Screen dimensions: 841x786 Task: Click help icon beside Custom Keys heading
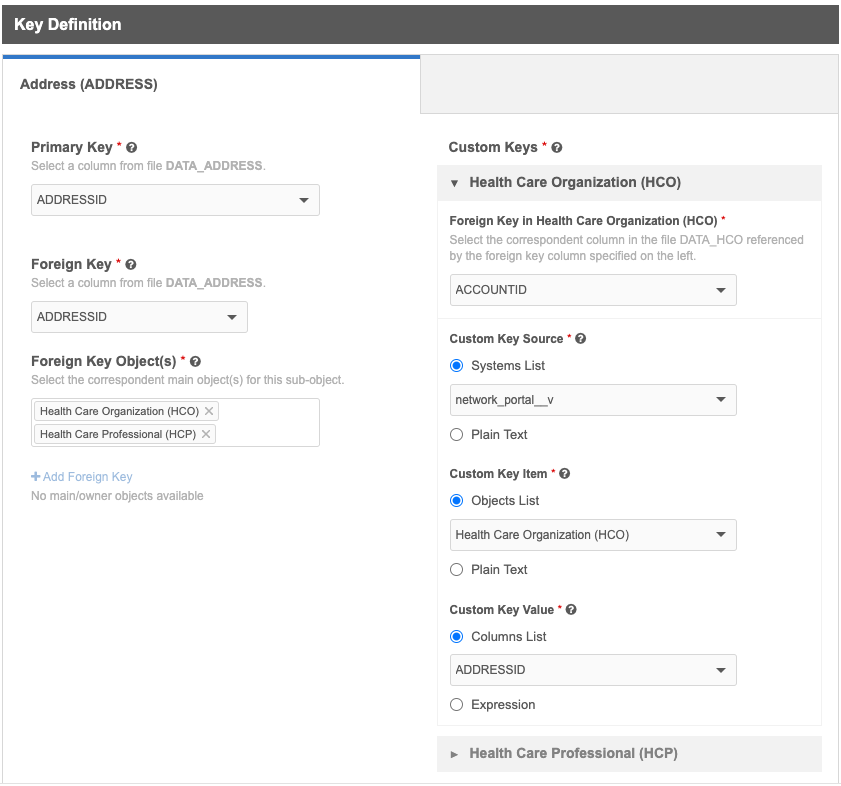557,148
